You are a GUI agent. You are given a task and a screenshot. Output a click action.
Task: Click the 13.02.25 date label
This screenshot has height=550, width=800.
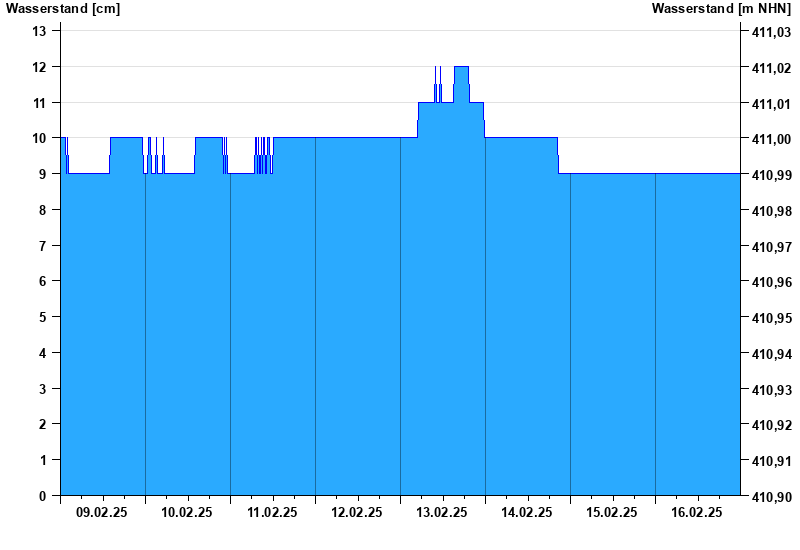(442, 512)
